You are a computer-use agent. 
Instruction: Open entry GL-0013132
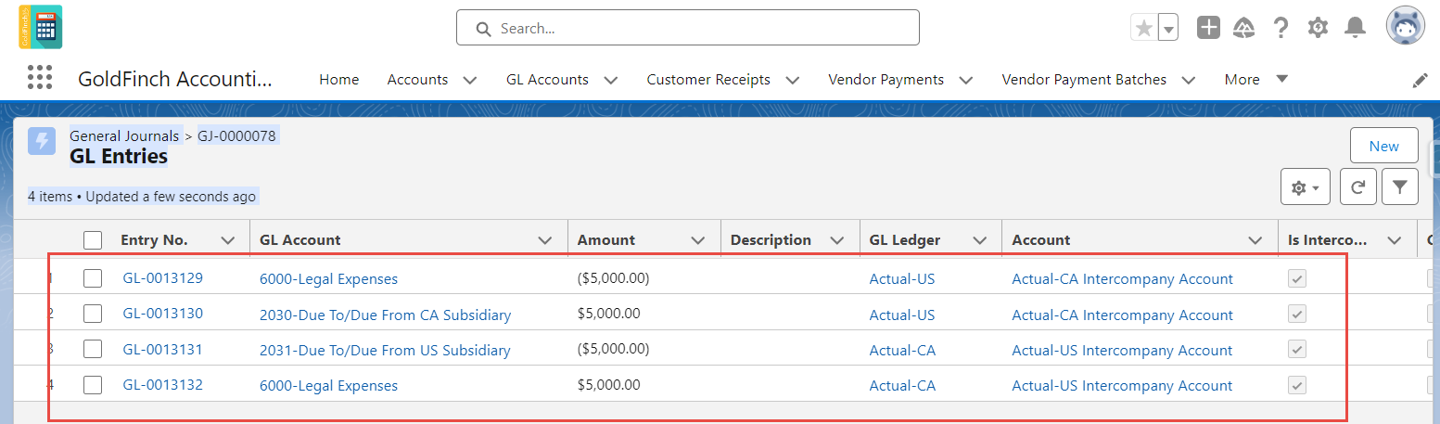tap(163, 385)
